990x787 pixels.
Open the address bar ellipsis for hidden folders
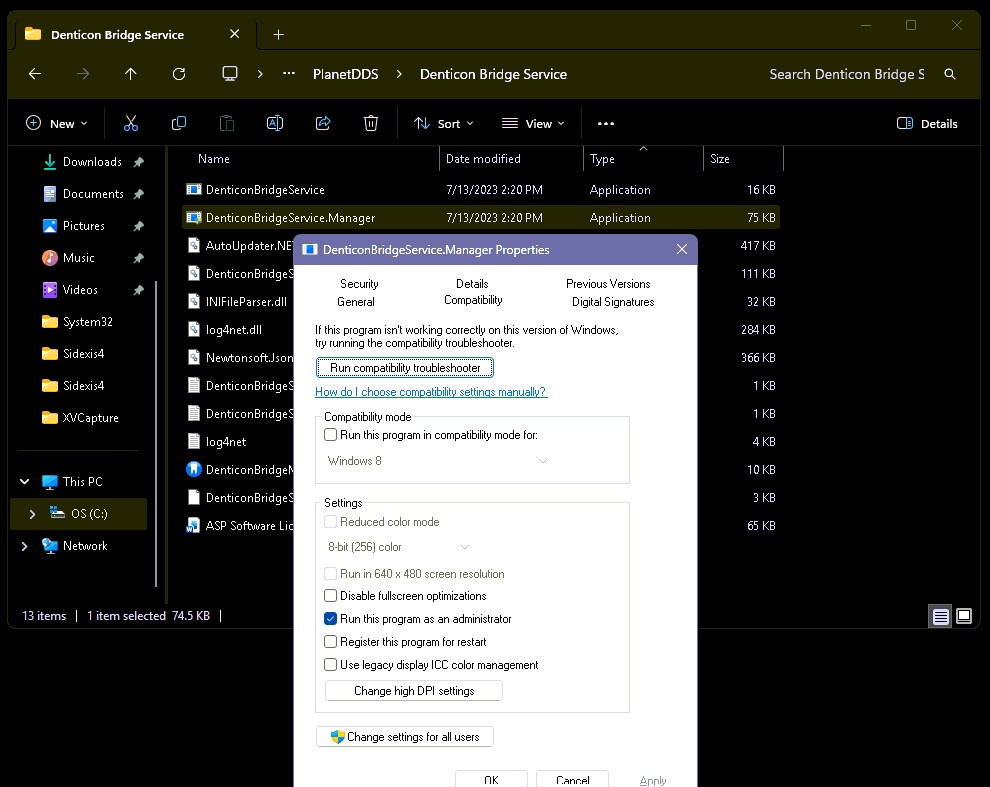pos(289,74)
